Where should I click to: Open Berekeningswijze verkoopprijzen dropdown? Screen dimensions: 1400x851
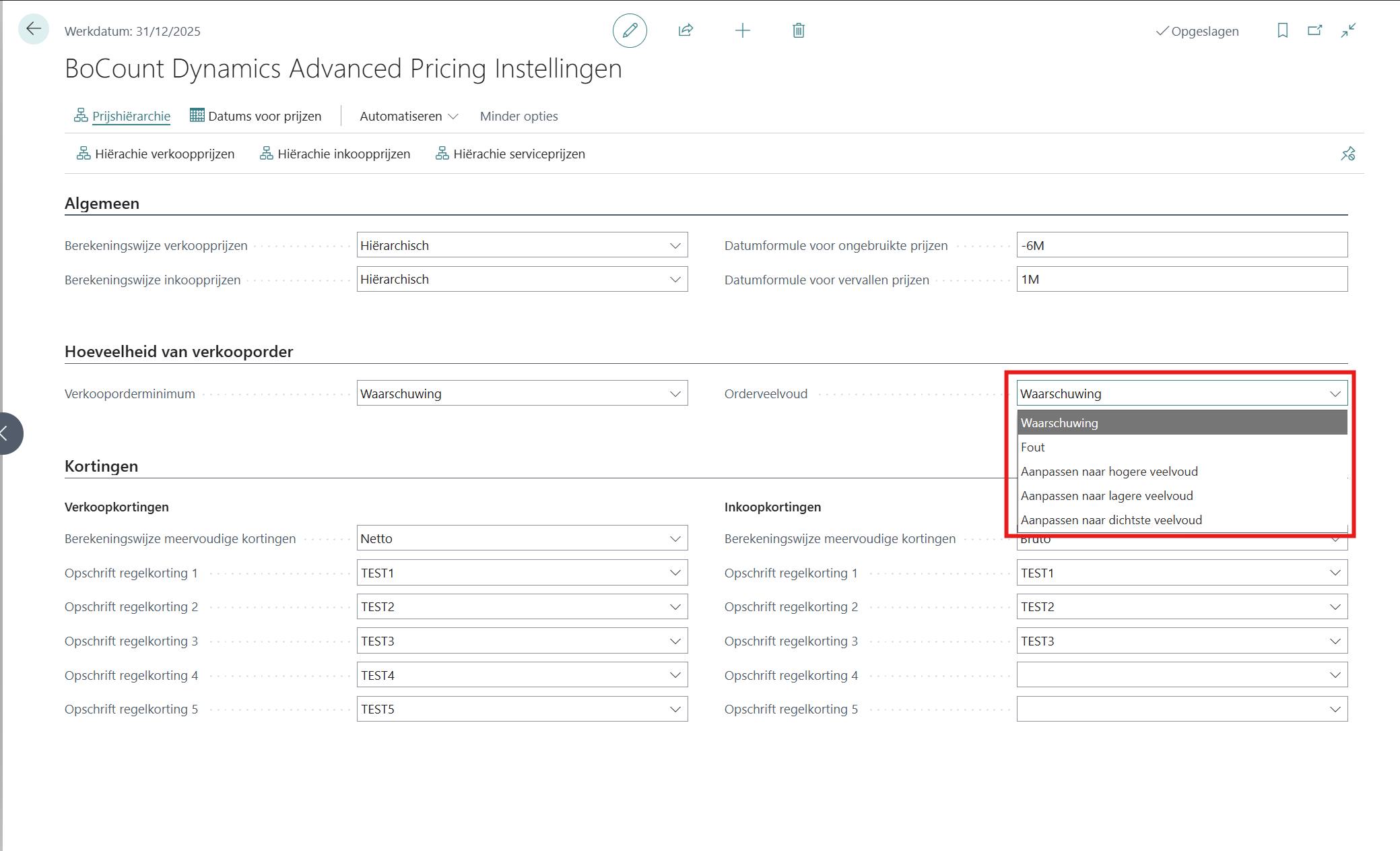(675, 246)
